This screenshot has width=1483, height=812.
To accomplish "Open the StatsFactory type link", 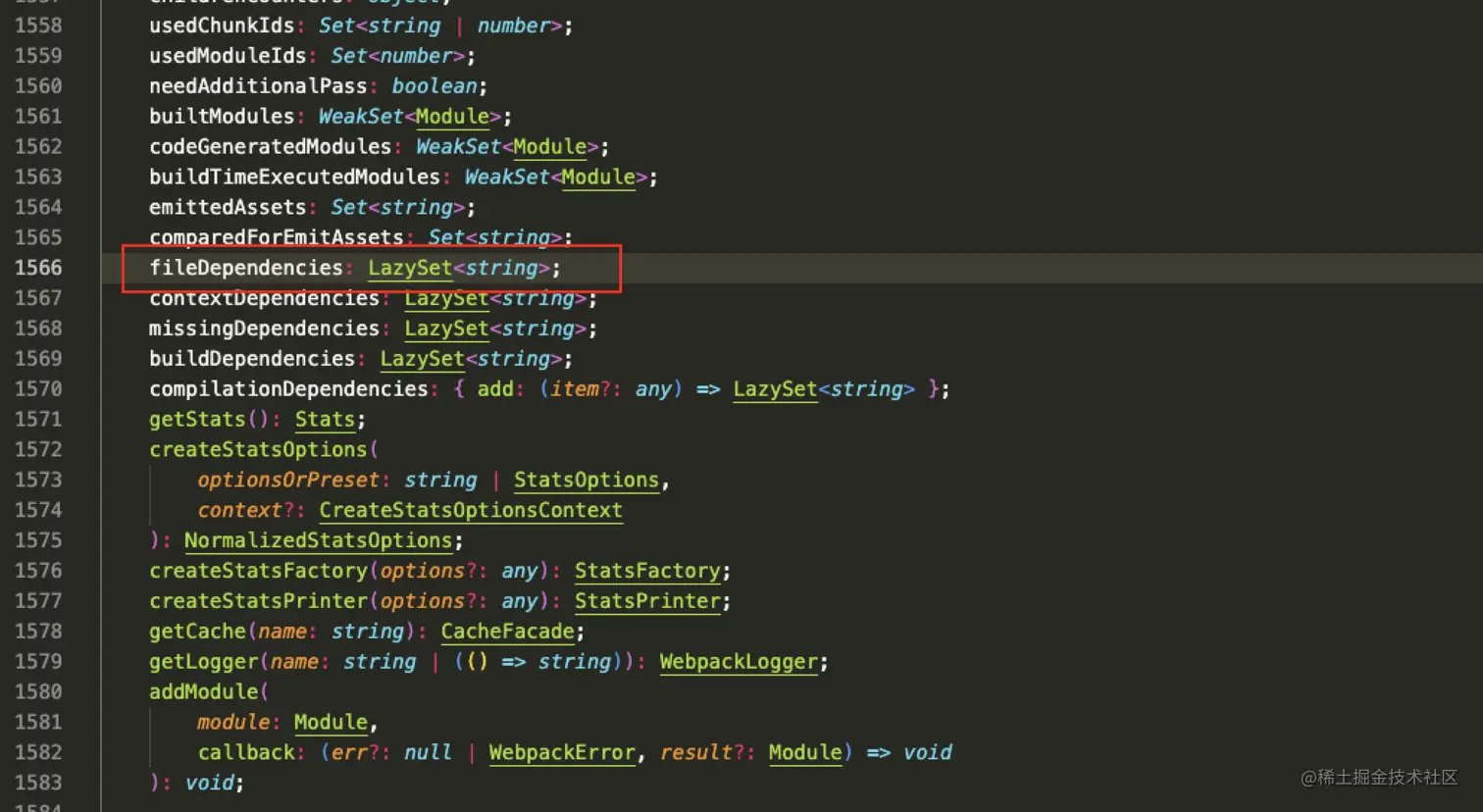I will [x=647, y=572].
